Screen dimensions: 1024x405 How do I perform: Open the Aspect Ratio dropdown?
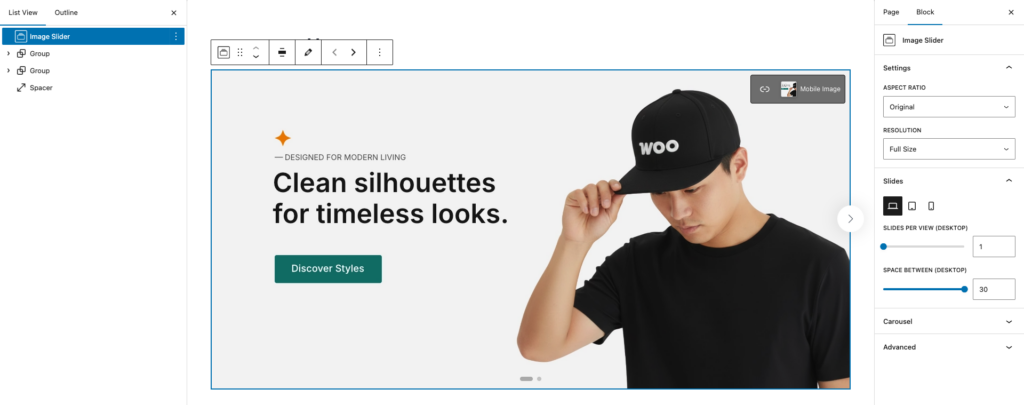click(949, 106)
